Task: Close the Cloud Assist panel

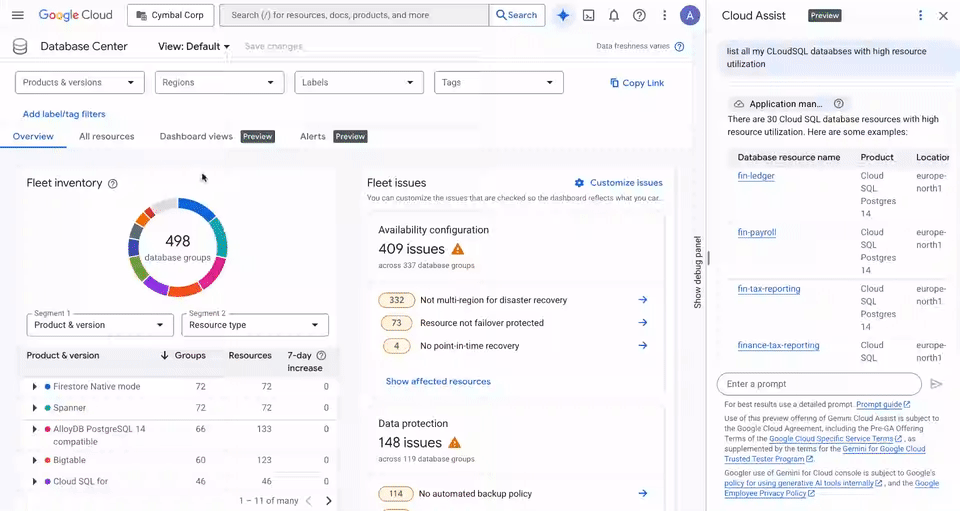Action: tap(943, 16)
